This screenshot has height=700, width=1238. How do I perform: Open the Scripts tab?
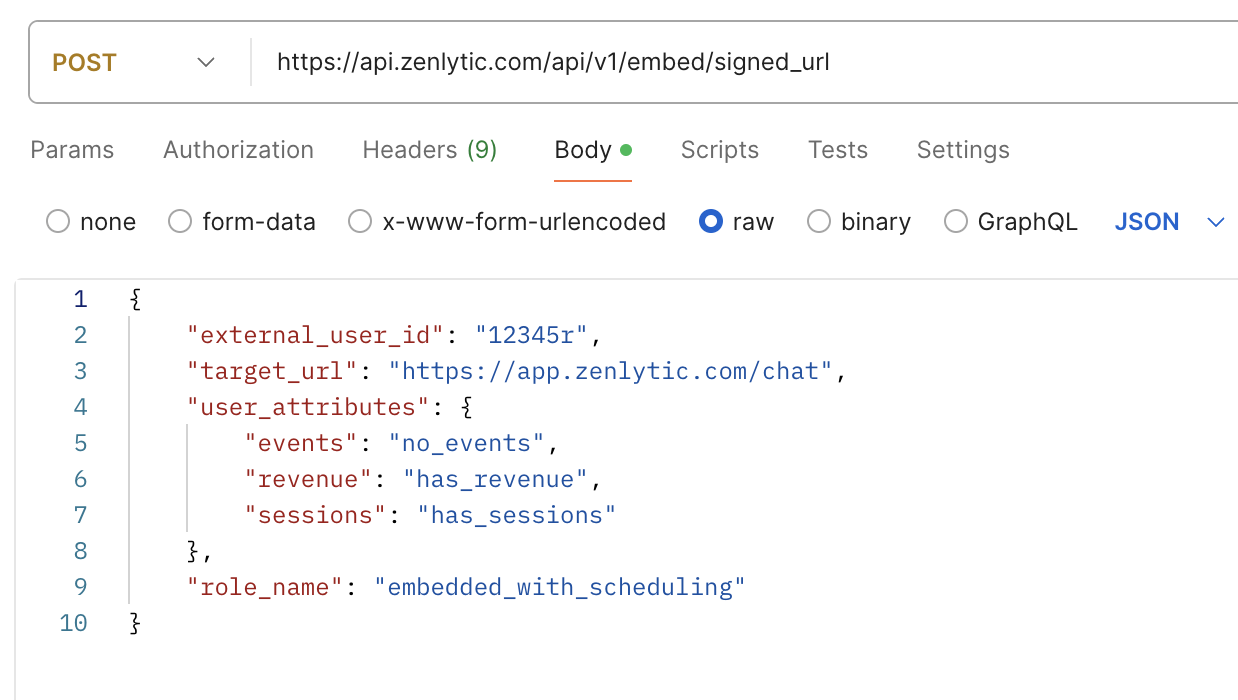coord(720,150)
